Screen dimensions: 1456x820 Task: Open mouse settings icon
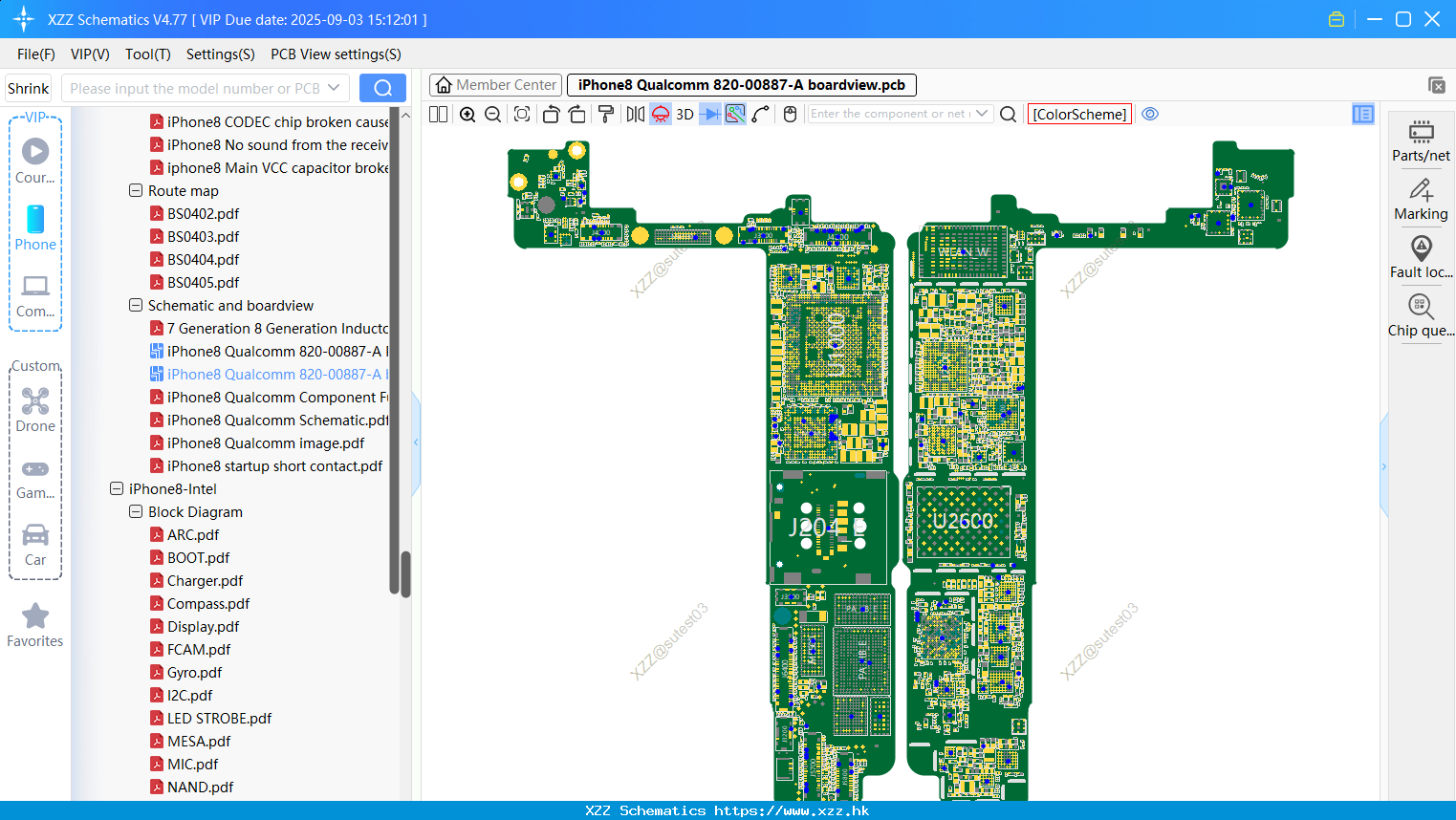[790, 114]
